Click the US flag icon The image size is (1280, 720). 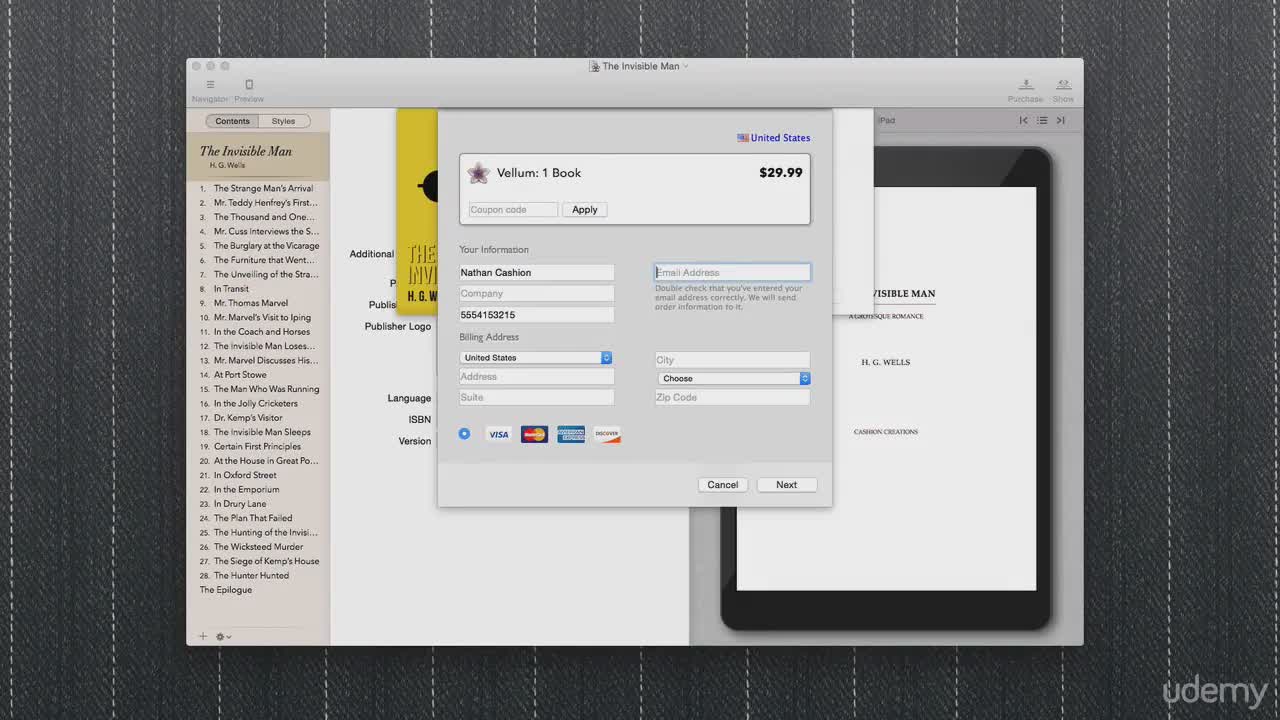tap(743, 138)
